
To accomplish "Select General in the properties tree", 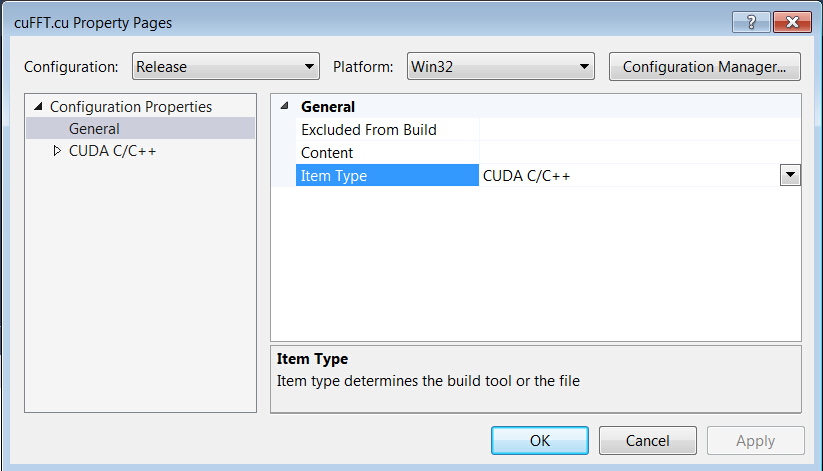I will tap(94, 129).
